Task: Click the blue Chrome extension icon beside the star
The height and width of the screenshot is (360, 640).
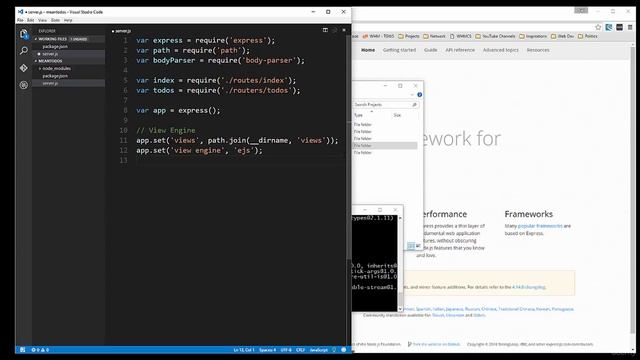Action: [609, 27]
